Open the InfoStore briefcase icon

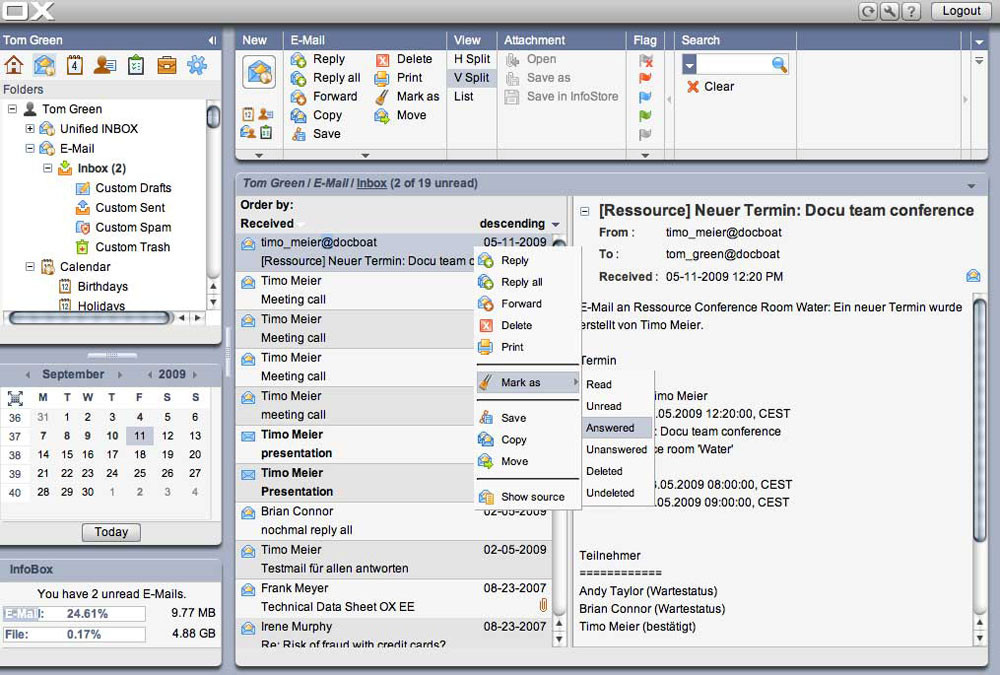click(x=166, y=65)
